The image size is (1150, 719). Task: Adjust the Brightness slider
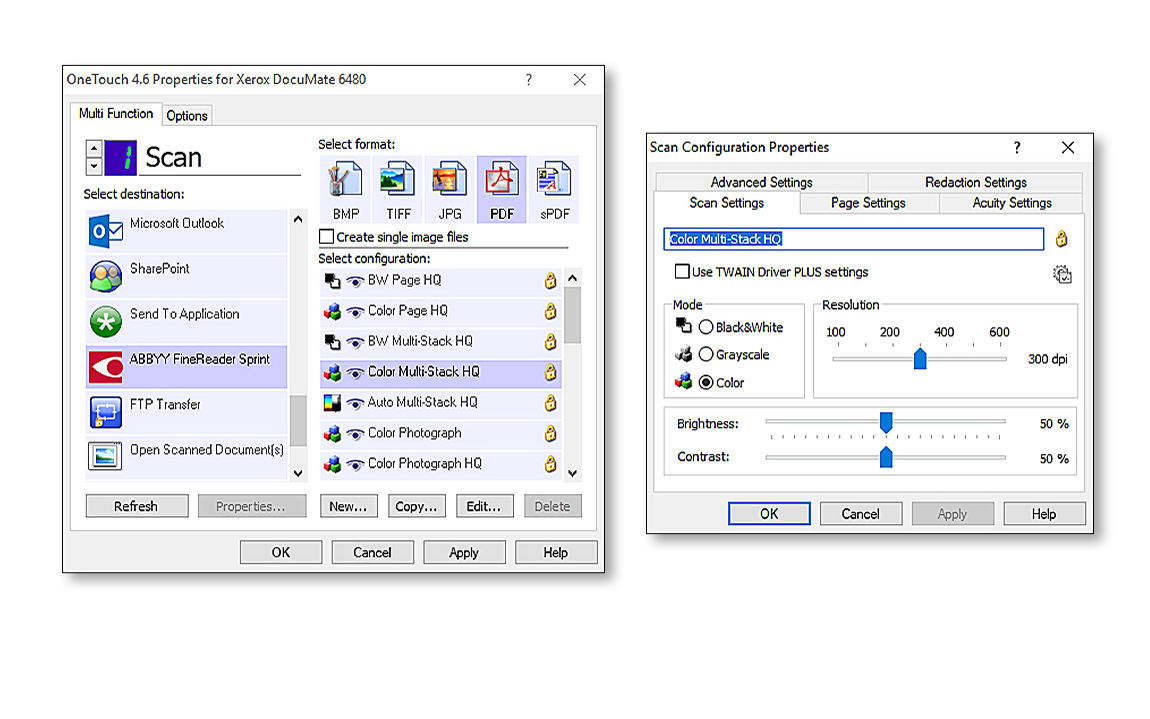(x=886, y=422)
